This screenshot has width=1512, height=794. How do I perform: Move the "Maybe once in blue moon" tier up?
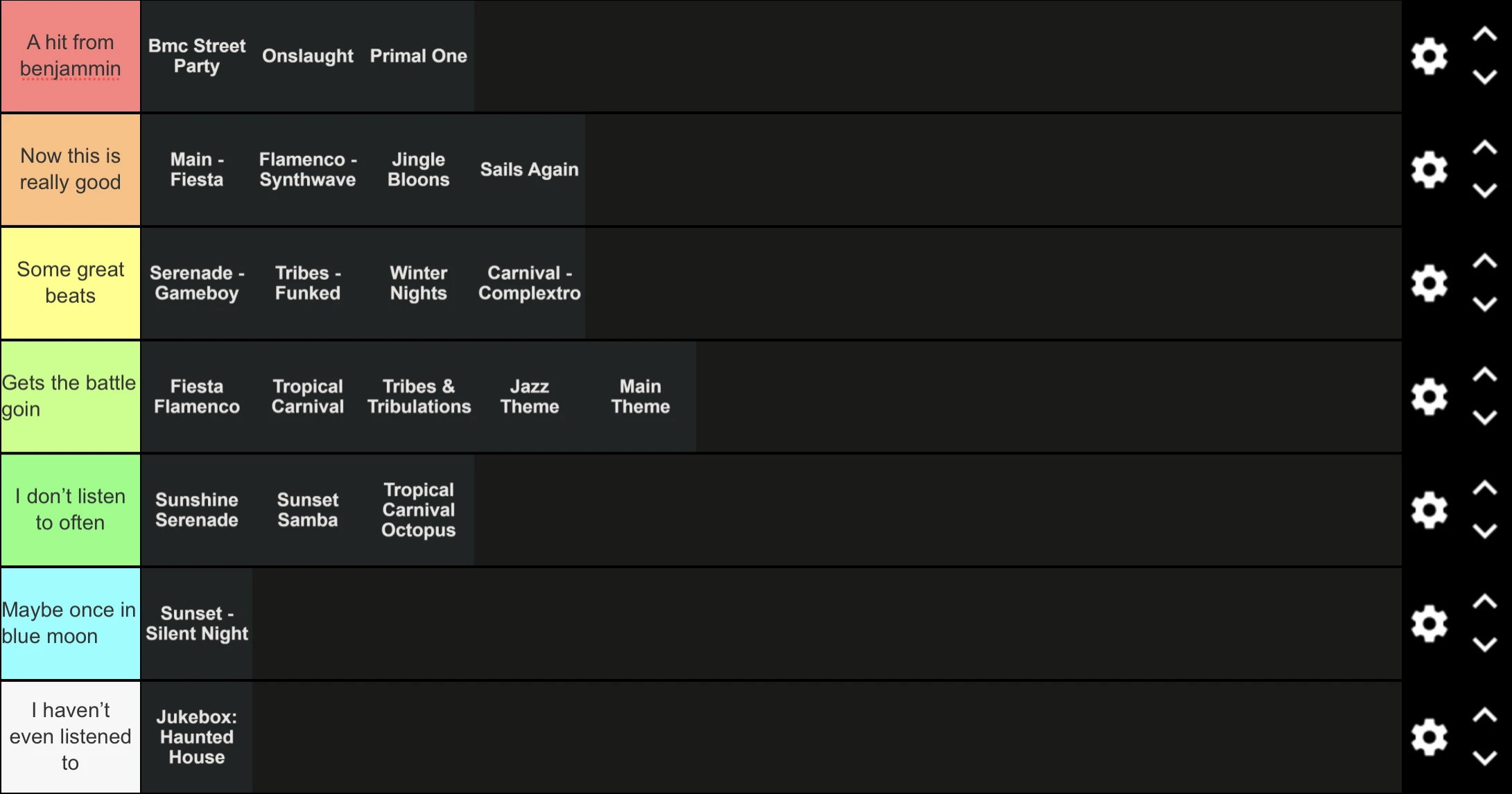1484,600
